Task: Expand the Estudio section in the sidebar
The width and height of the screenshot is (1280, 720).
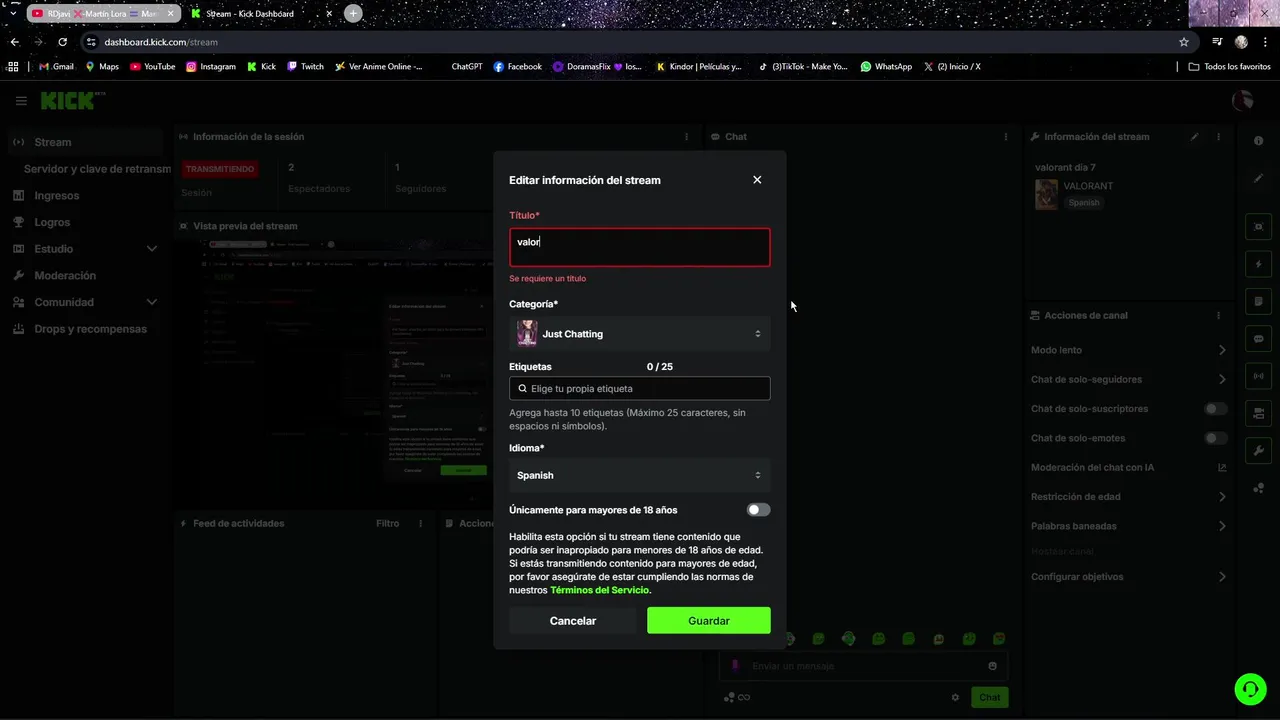Action: pyautogui.click(x=152, y=249)
